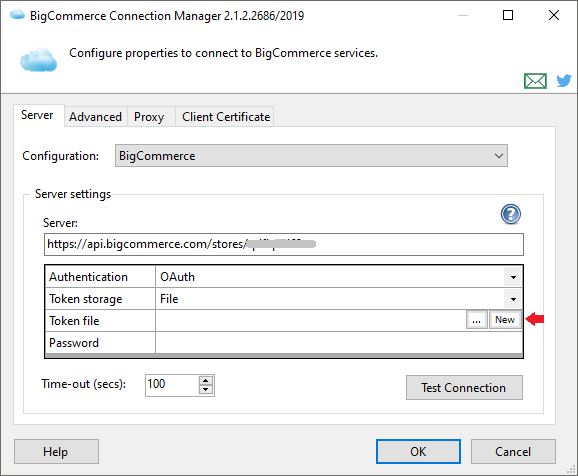Viewport: 578px width, 476px height.
Task: Open Help with the Help button
Action: point(56,452)
